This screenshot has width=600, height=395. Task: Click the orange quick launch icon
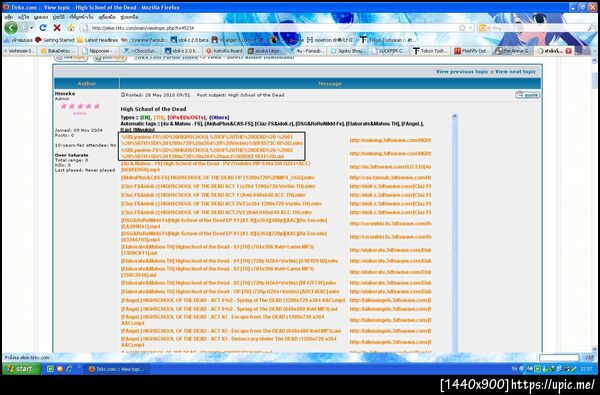(60, 369)
